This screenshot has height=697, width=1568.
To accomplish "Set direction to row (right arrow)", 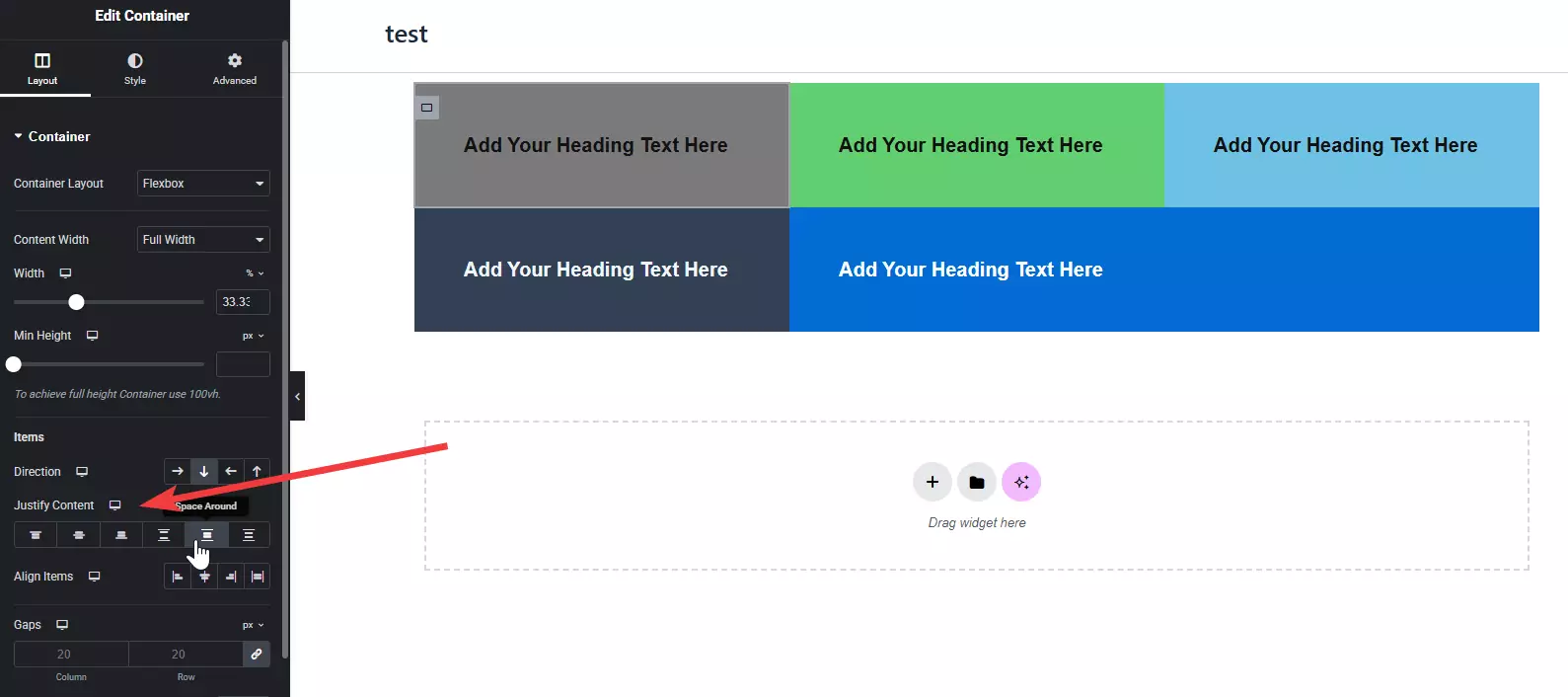I will point(178,472).
